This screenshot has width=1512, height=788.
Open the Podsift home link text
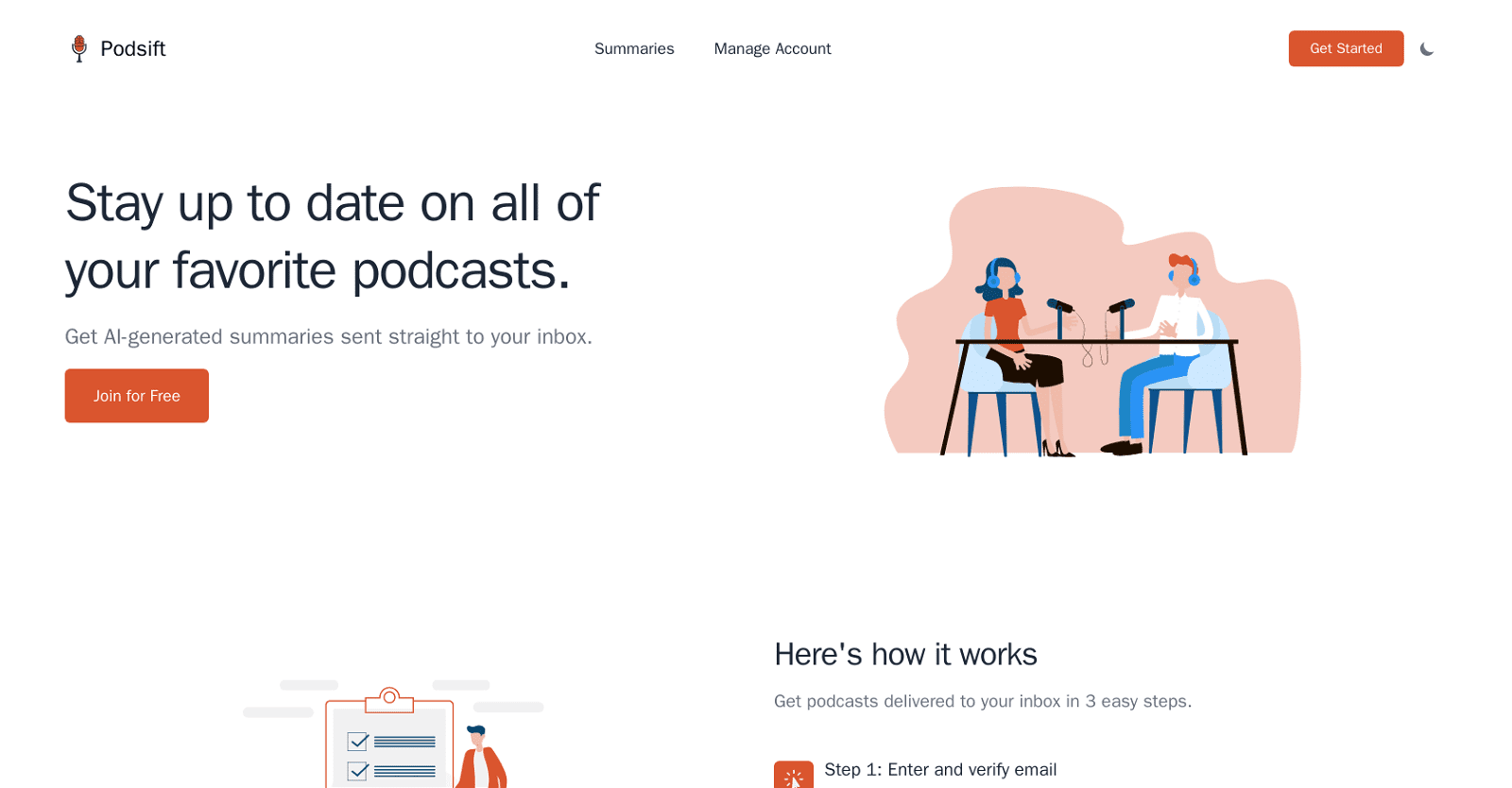point(133,48)
